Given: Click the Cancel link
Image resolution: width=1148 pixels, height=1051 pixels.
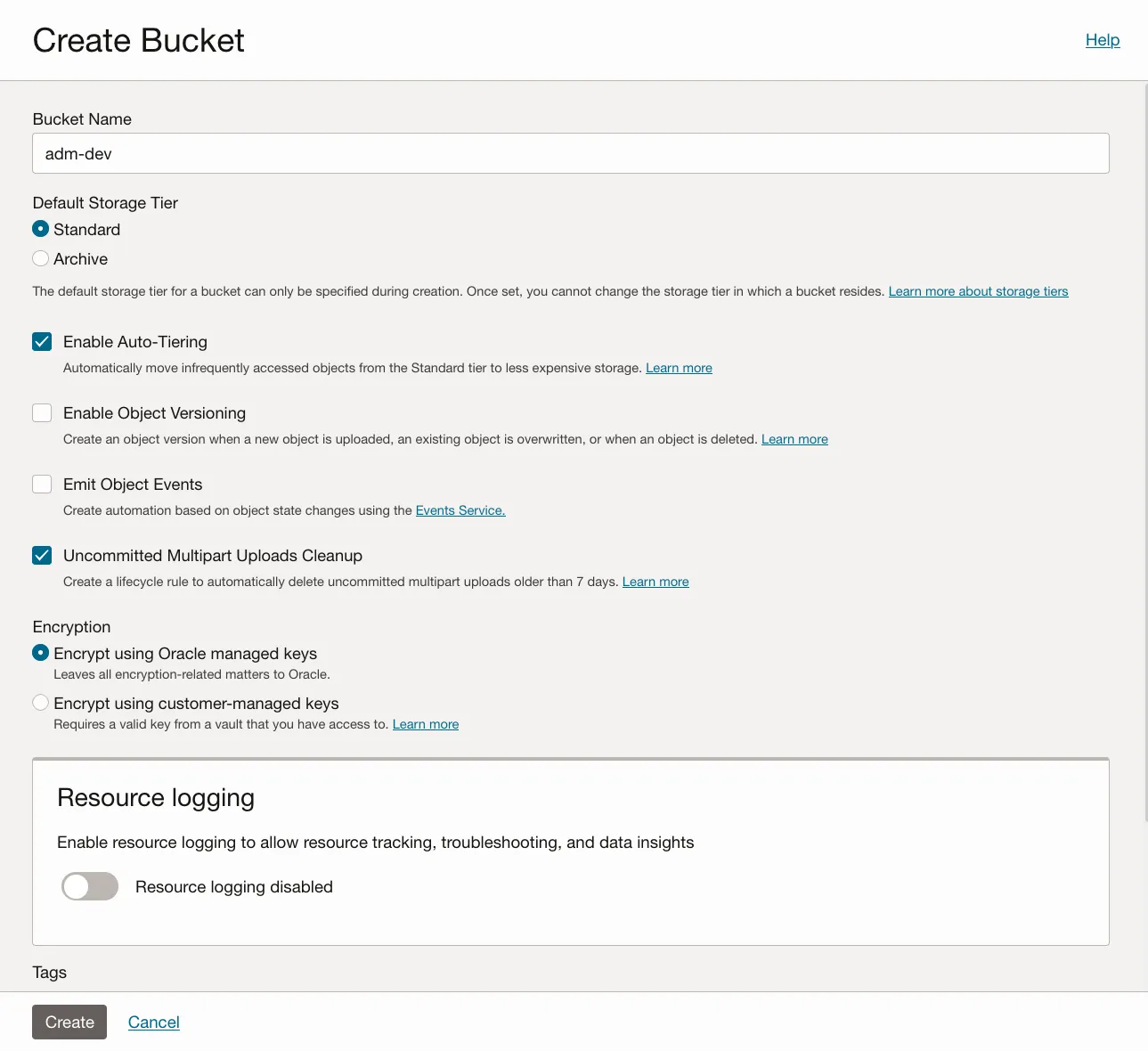Looking at the screenshot, I should point(153,1022).
